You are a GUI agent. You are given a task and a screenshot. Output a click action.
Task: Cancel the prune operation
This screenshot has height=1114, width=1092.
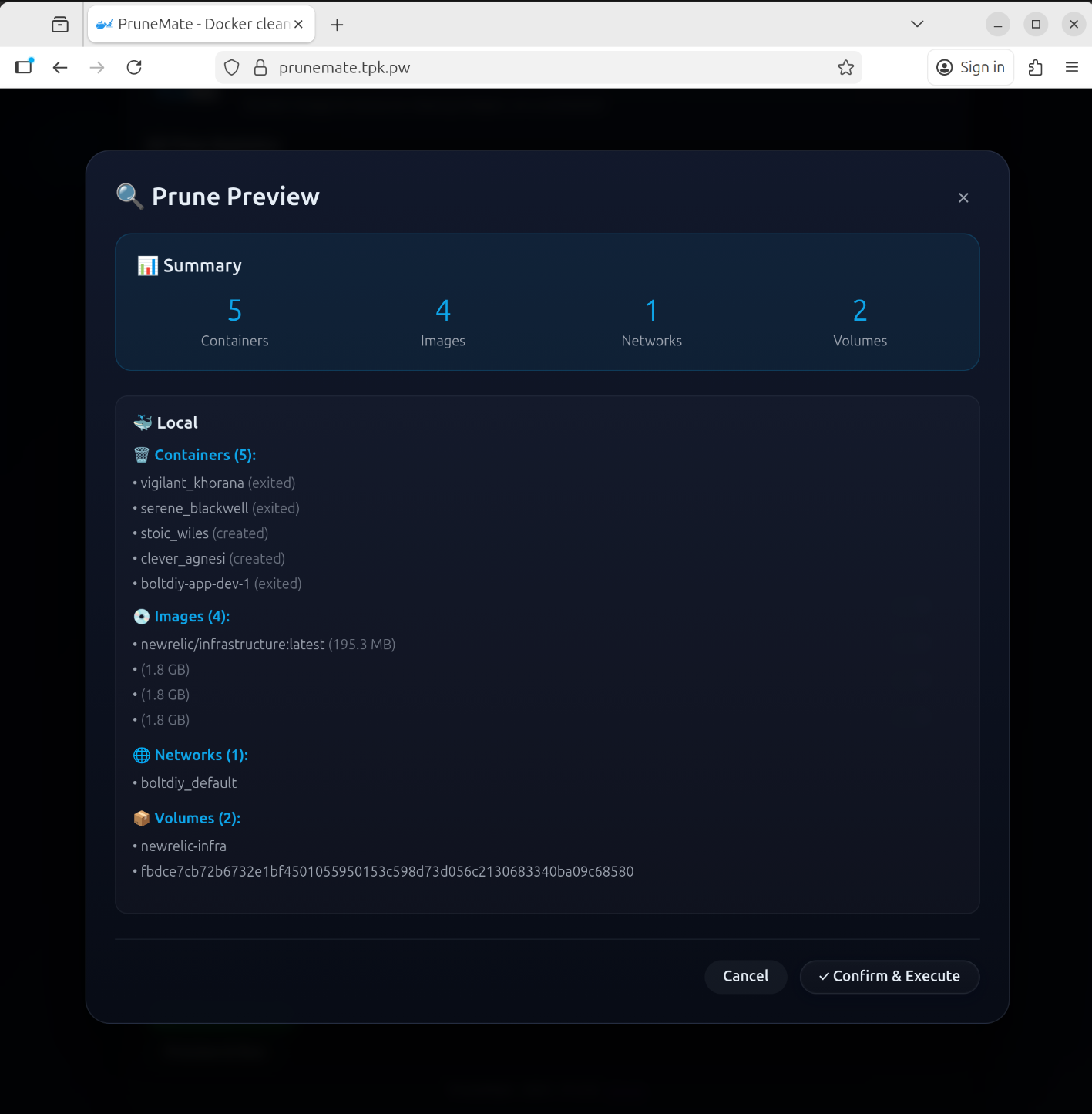click(745, 976)
